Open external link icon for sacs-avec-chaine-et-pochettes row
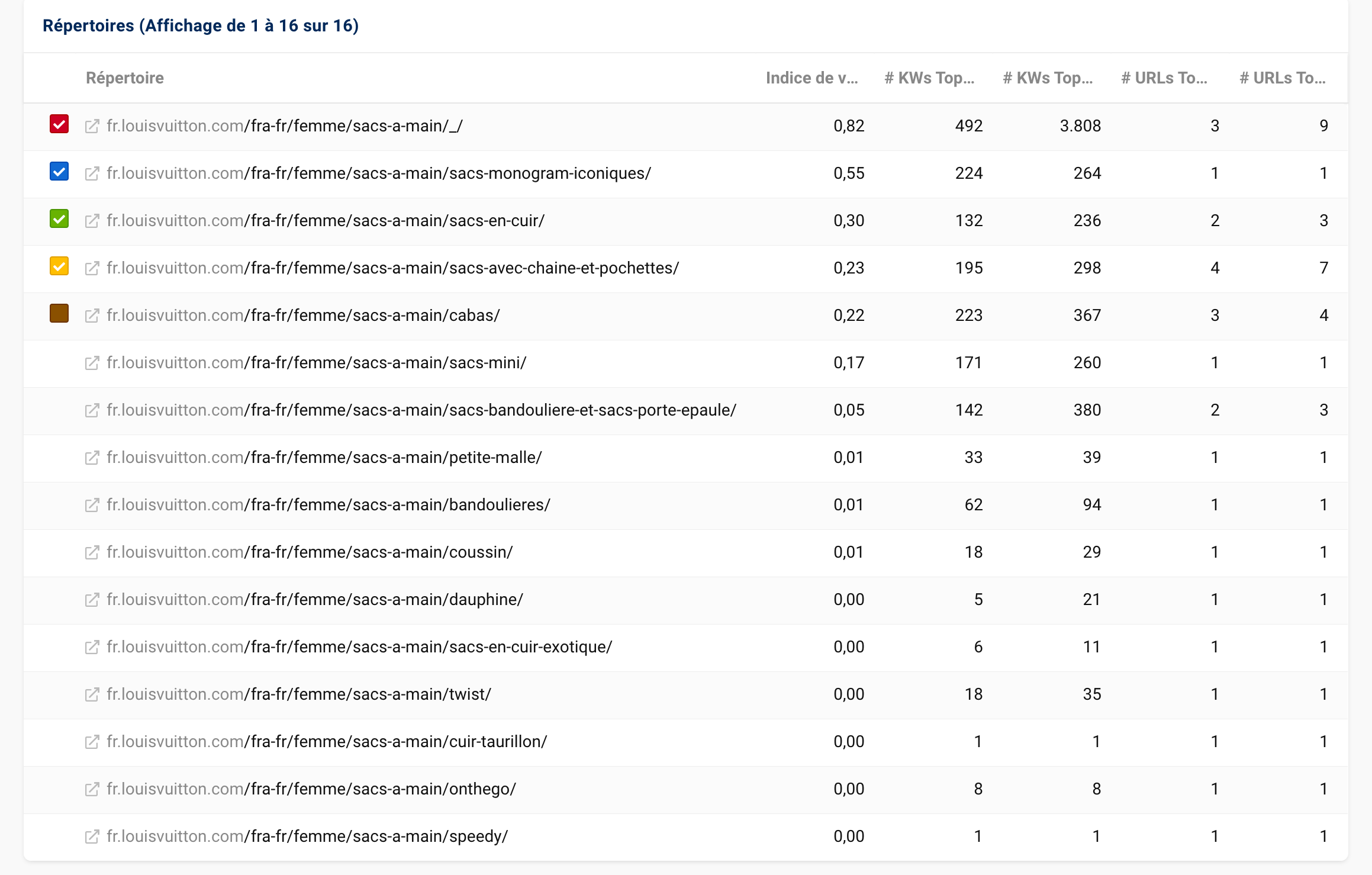This screenshot has height=875, width=1372. point(92,268)
